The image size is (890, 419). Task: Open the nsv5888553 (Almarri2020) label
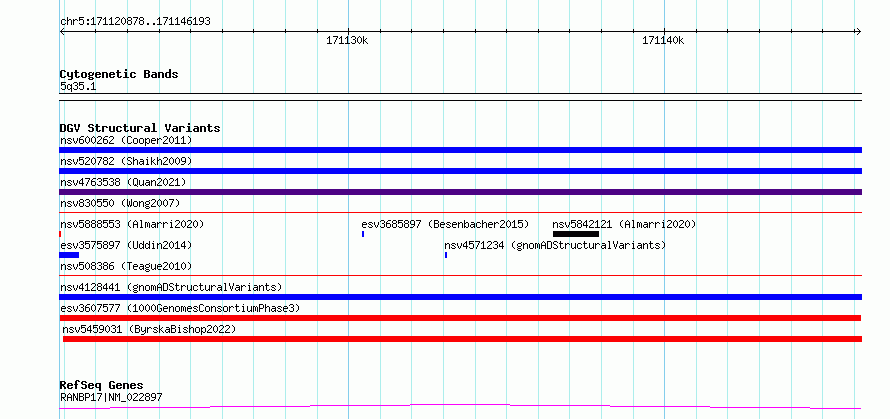point(132,224)
